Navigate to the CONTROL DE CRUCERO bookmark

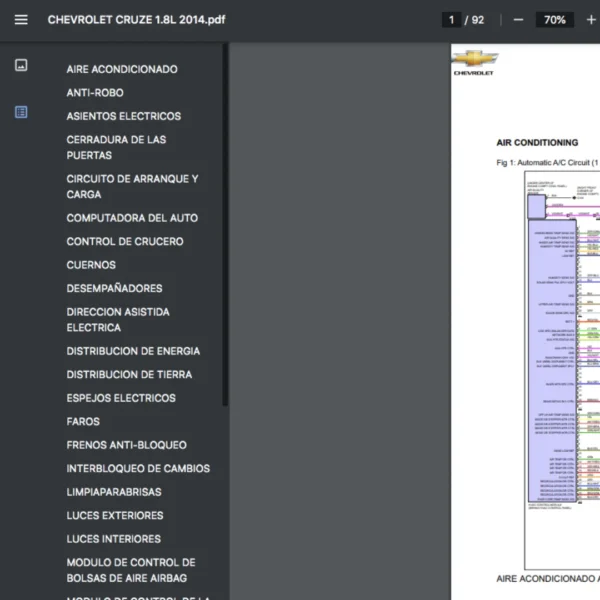125,242
